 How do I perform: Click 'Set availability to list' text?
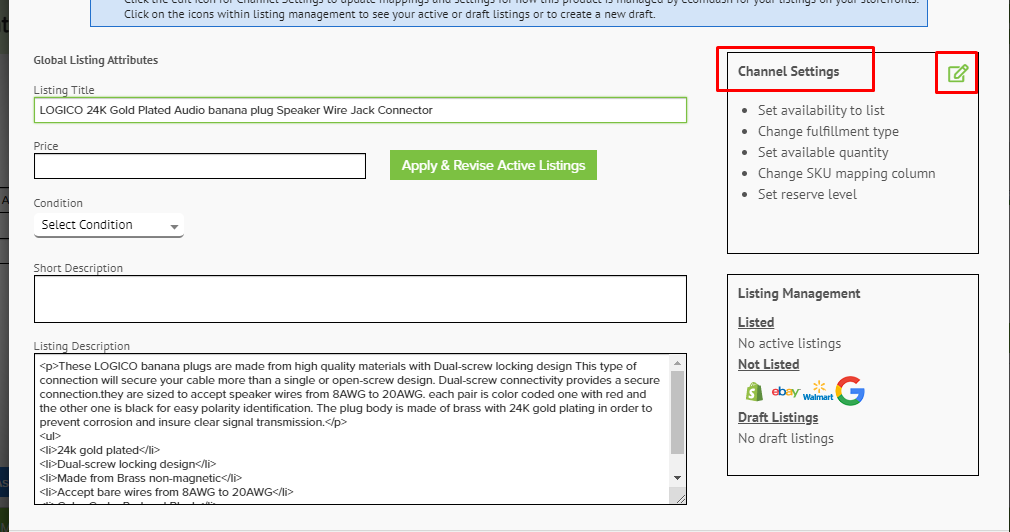point(821,111)
